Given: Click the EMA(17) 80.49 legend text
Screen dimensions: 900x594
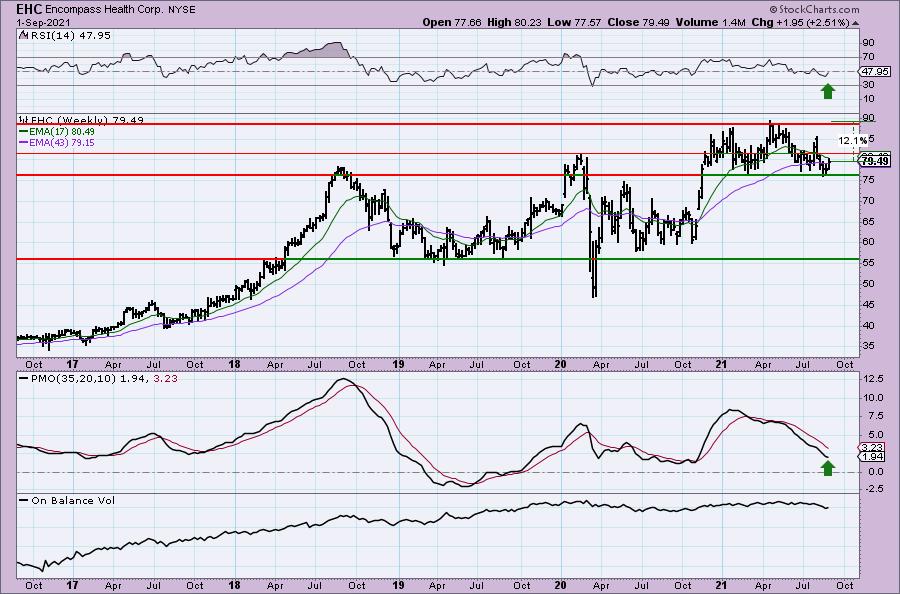Looking at the screenshot, I should 62,131.
